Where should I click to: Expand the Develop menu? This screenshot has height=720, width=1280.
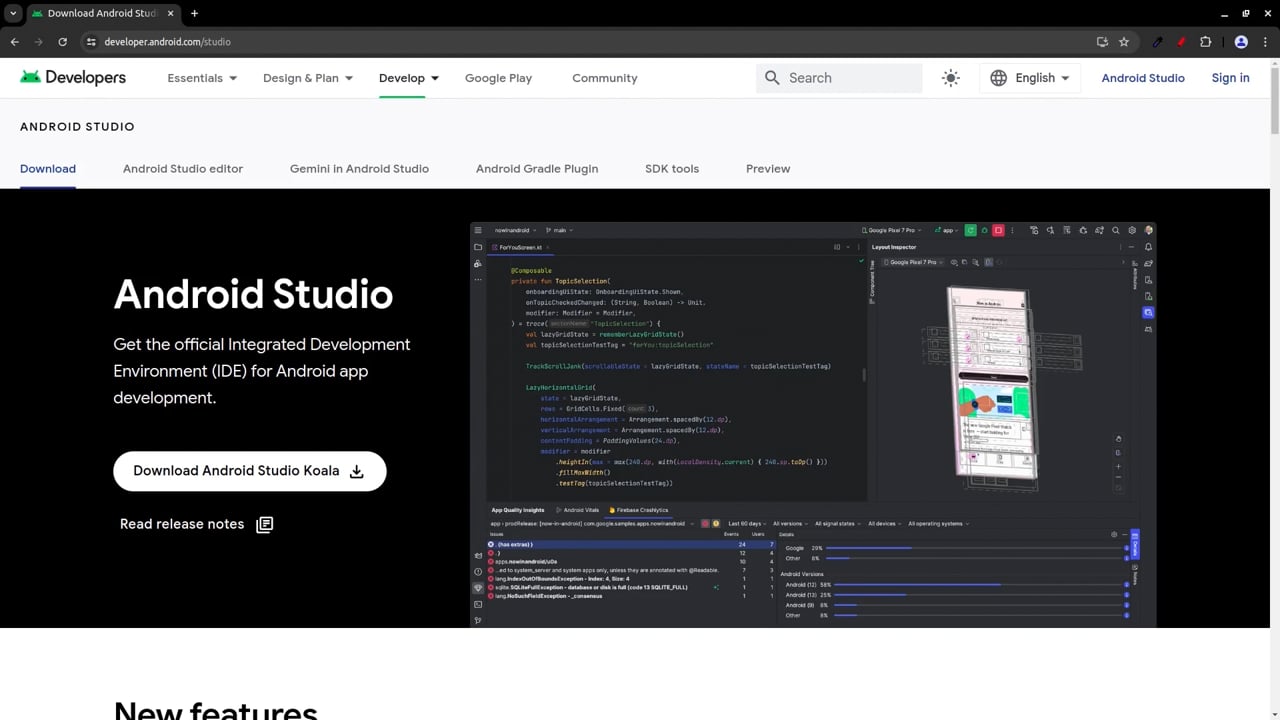point(409,78)
